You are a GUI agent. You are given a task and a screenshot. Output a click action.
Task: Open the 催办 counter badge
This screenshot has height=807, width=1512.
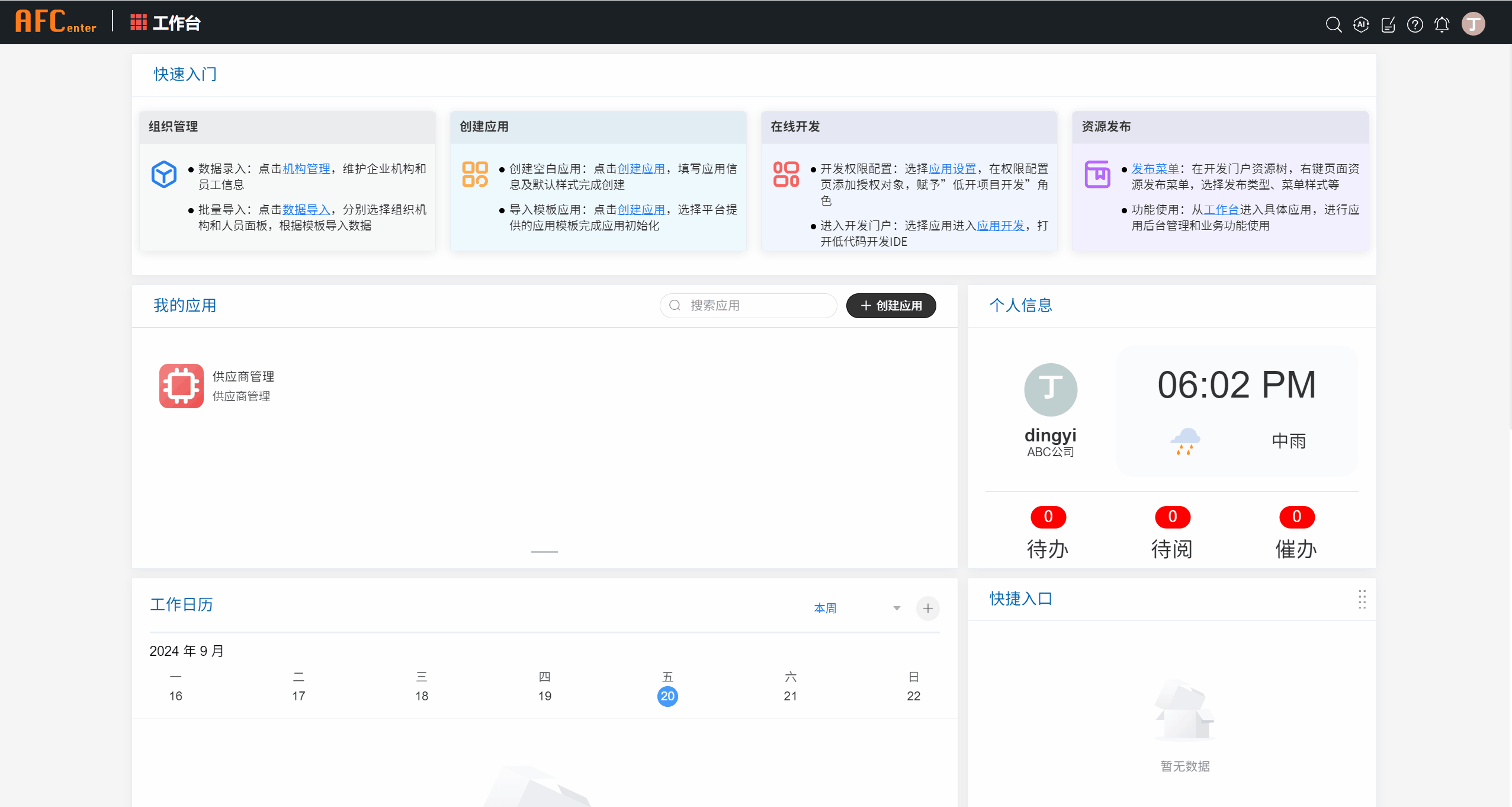click(1296, 517)
